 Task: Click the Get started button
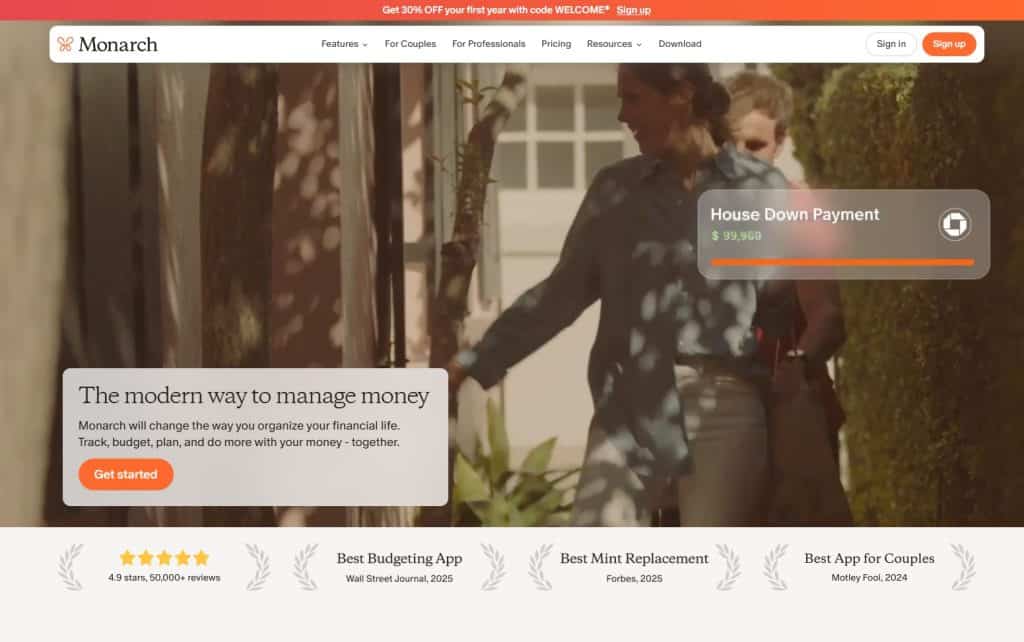[125, 474]
